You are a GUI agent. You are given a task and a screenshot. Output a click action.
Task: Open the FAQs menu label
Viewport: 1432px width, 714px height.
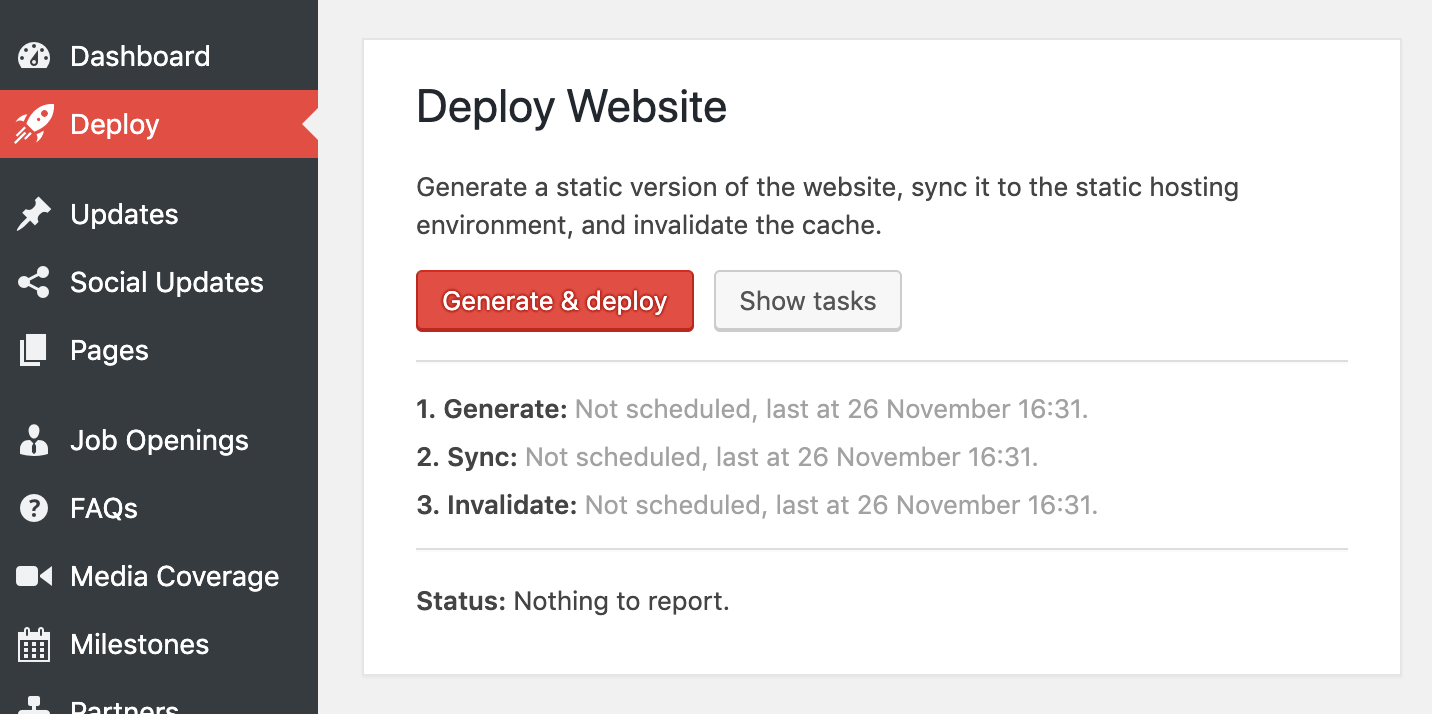(104, 509)
